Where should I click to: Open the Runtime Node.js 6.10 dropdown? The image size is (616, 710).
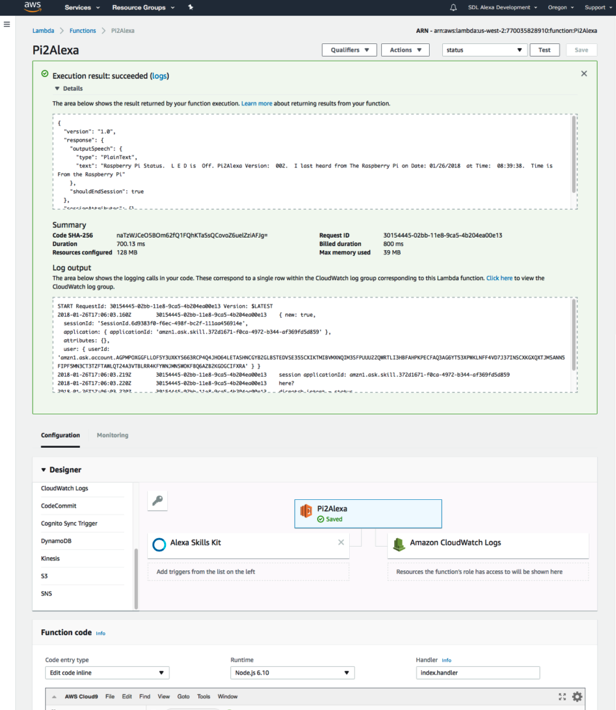[292, 673]
